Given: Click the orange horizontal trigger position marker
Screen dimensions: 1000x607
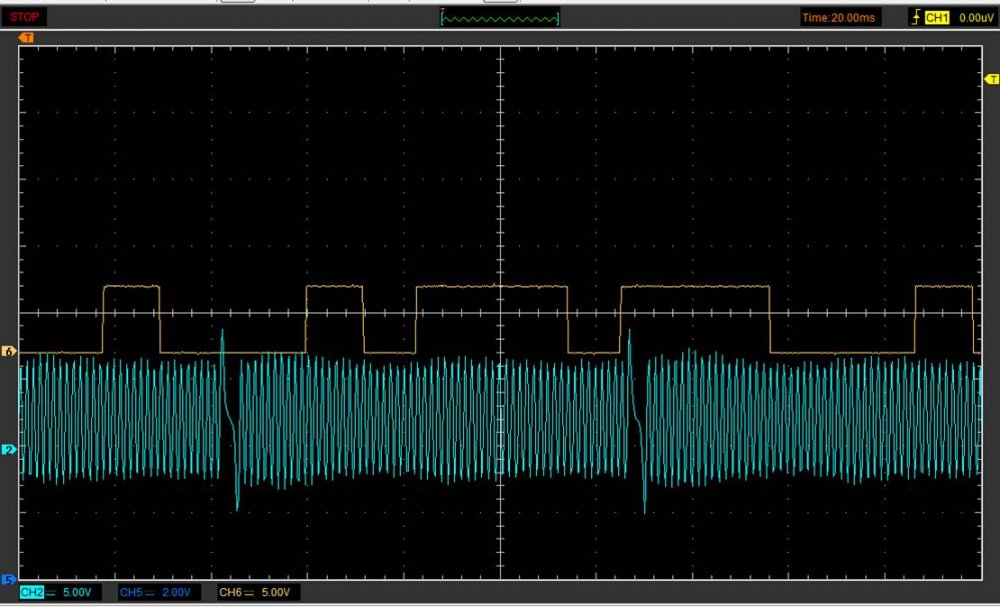Looking at the screenshot, I should (27, 38).
